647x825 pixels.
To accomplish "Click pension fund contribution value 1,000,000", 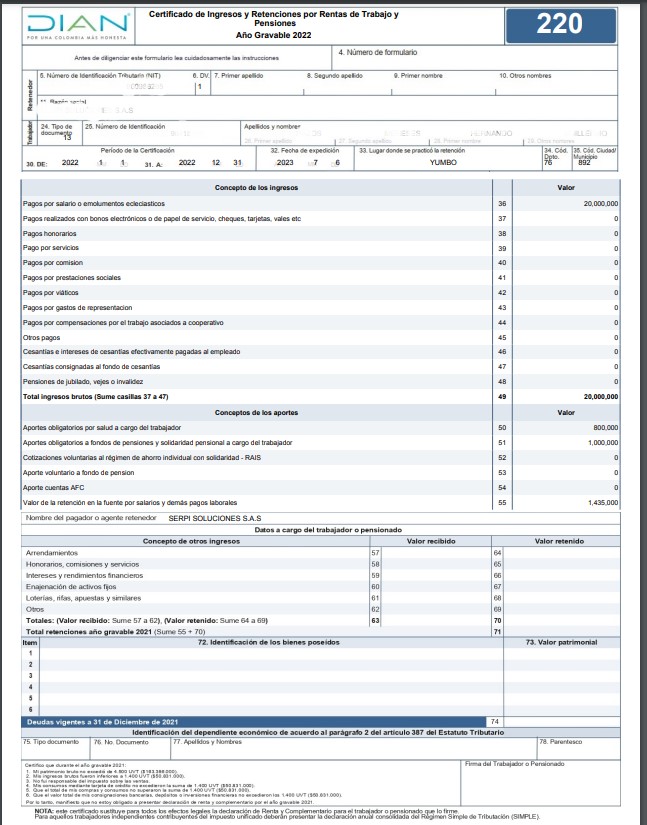I will 566,443.
